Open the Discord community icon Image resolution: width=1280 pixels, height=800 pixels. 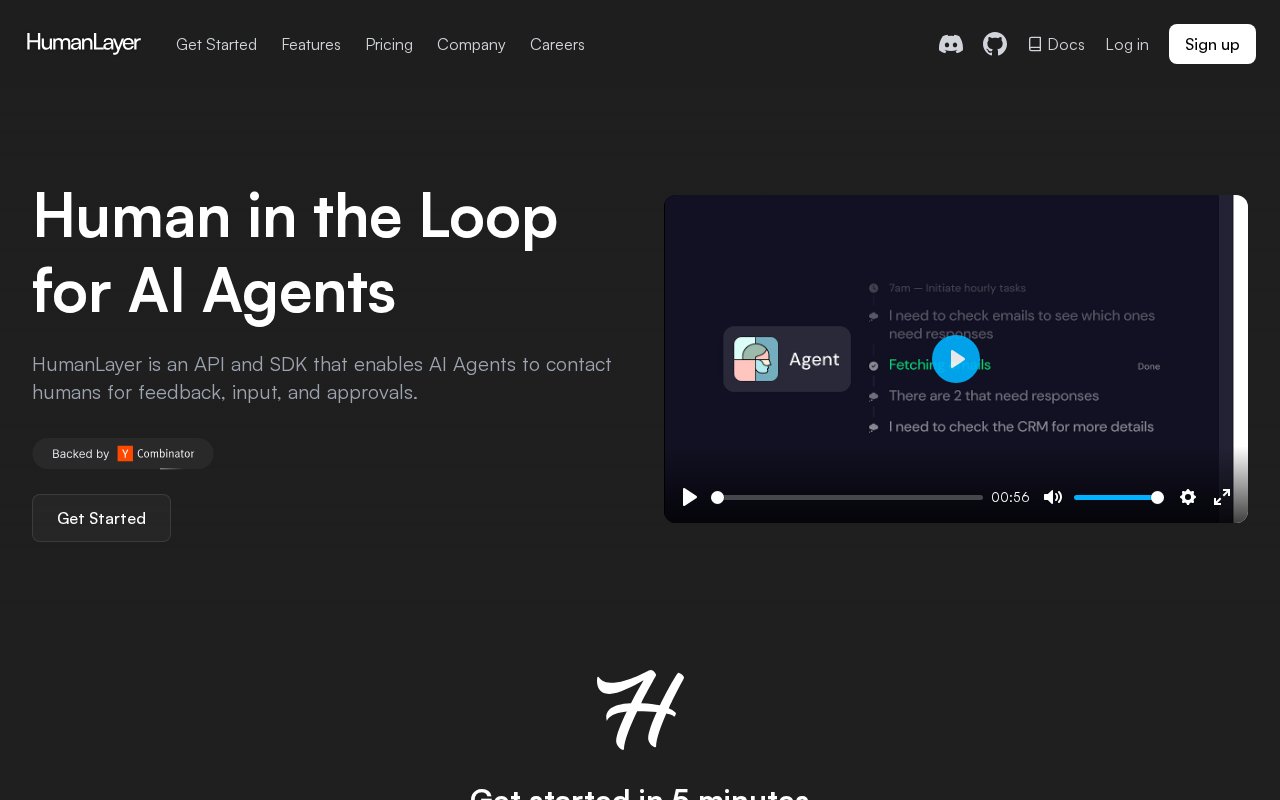(x=951, y=44)
